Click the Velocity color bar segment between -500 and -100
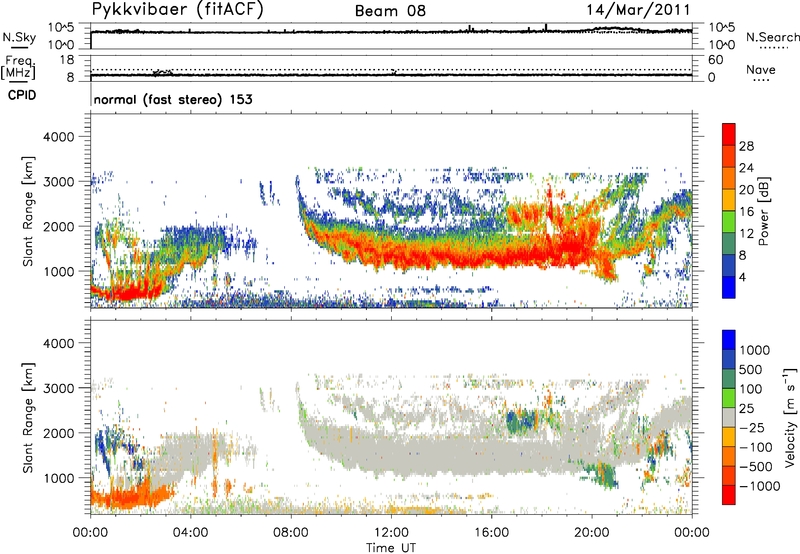This screenshot has width=800, height=554. [x=729, y=456]
